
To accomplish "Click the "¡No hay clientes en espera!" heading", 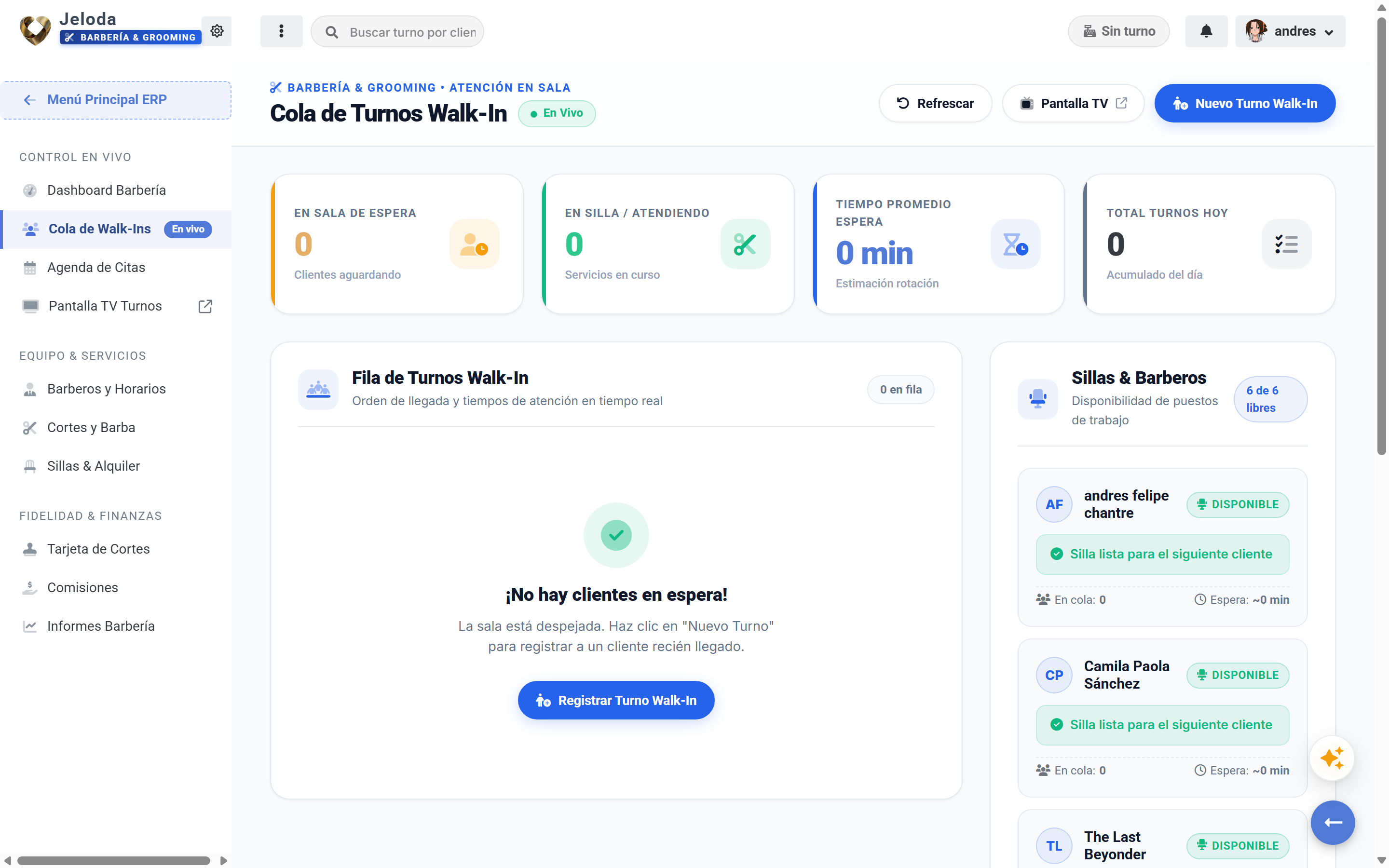I will click(x=616, y=595).
